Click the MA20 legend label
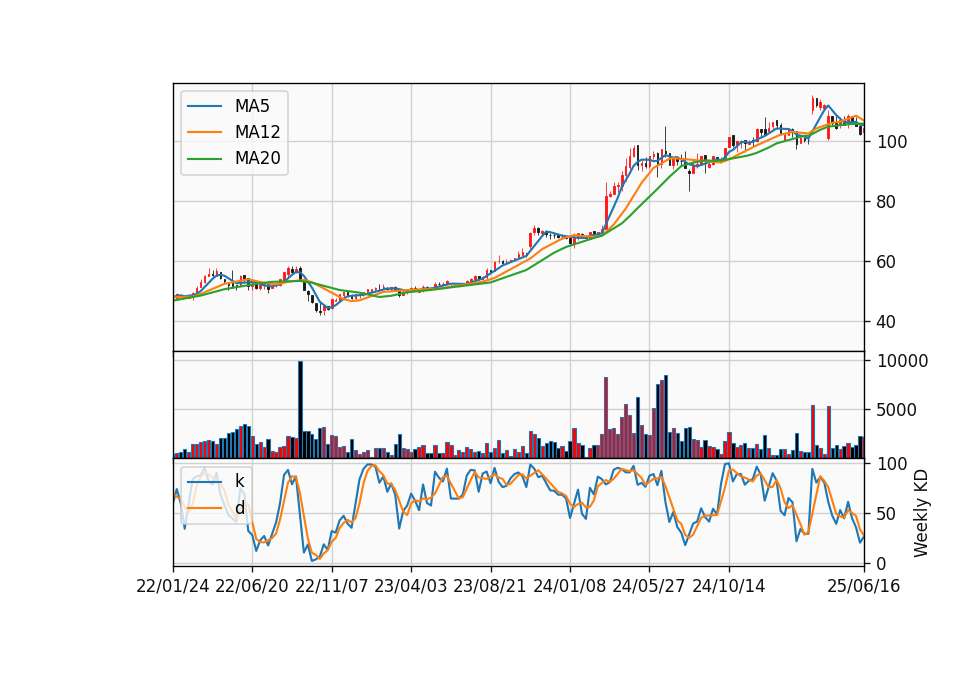 pyautogui.click(x=257, y=159)
